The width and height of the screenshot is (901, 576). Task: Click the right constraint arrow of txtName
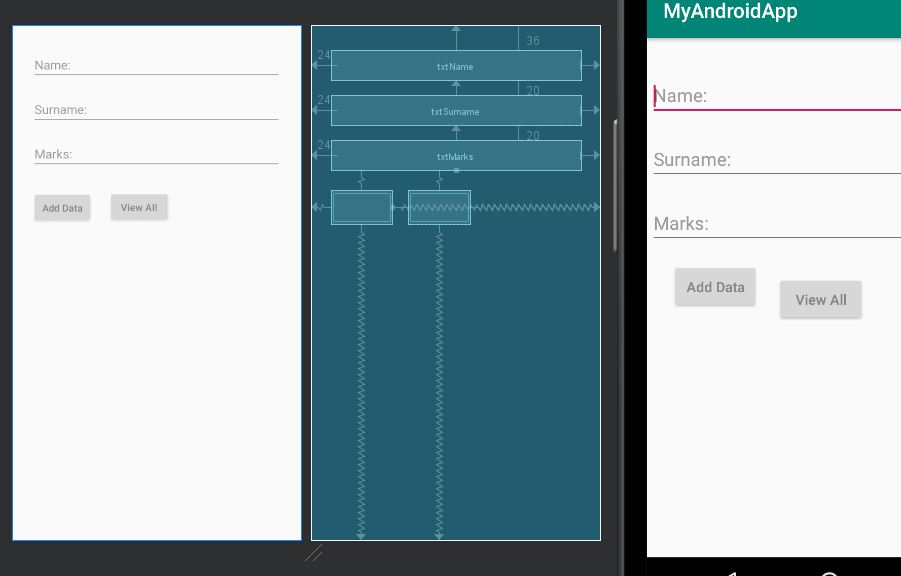596,65
